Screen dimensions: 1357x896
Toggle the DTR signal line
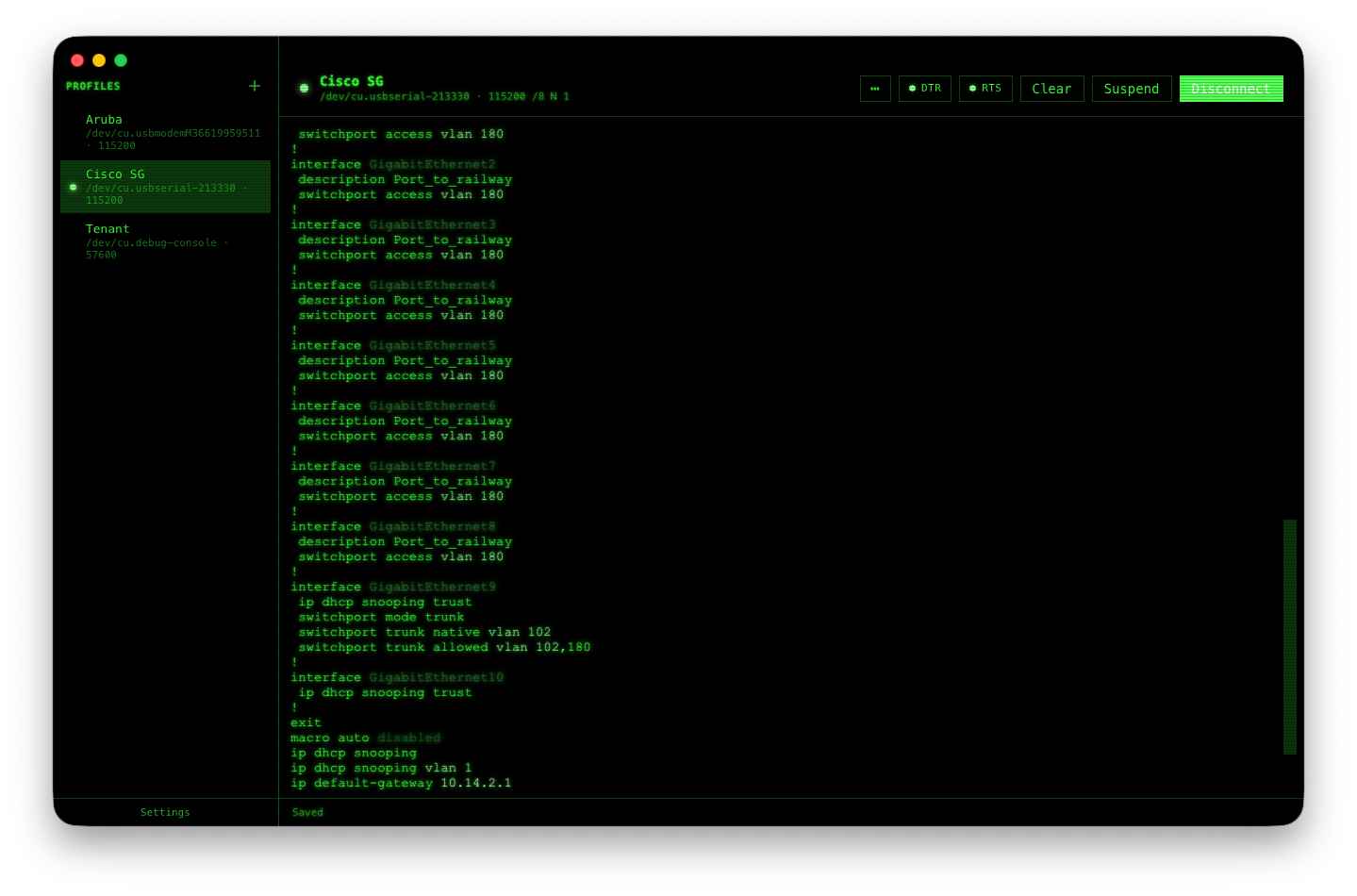924,89
